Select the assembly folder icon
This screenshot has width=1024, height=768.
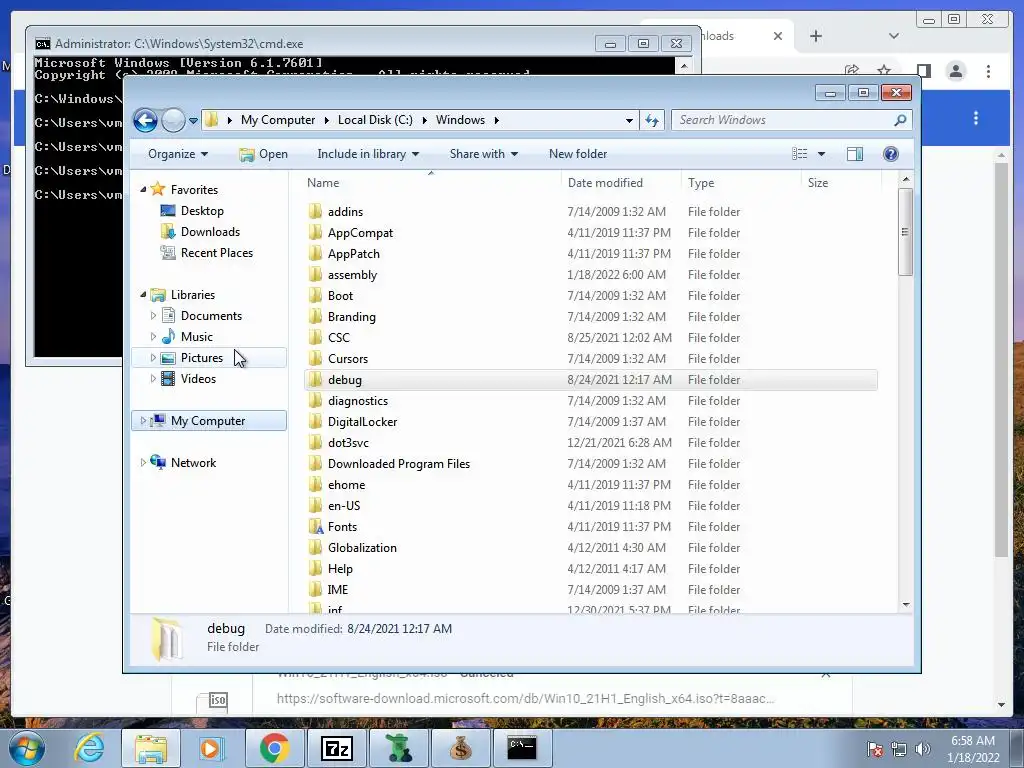click(315, 275)
